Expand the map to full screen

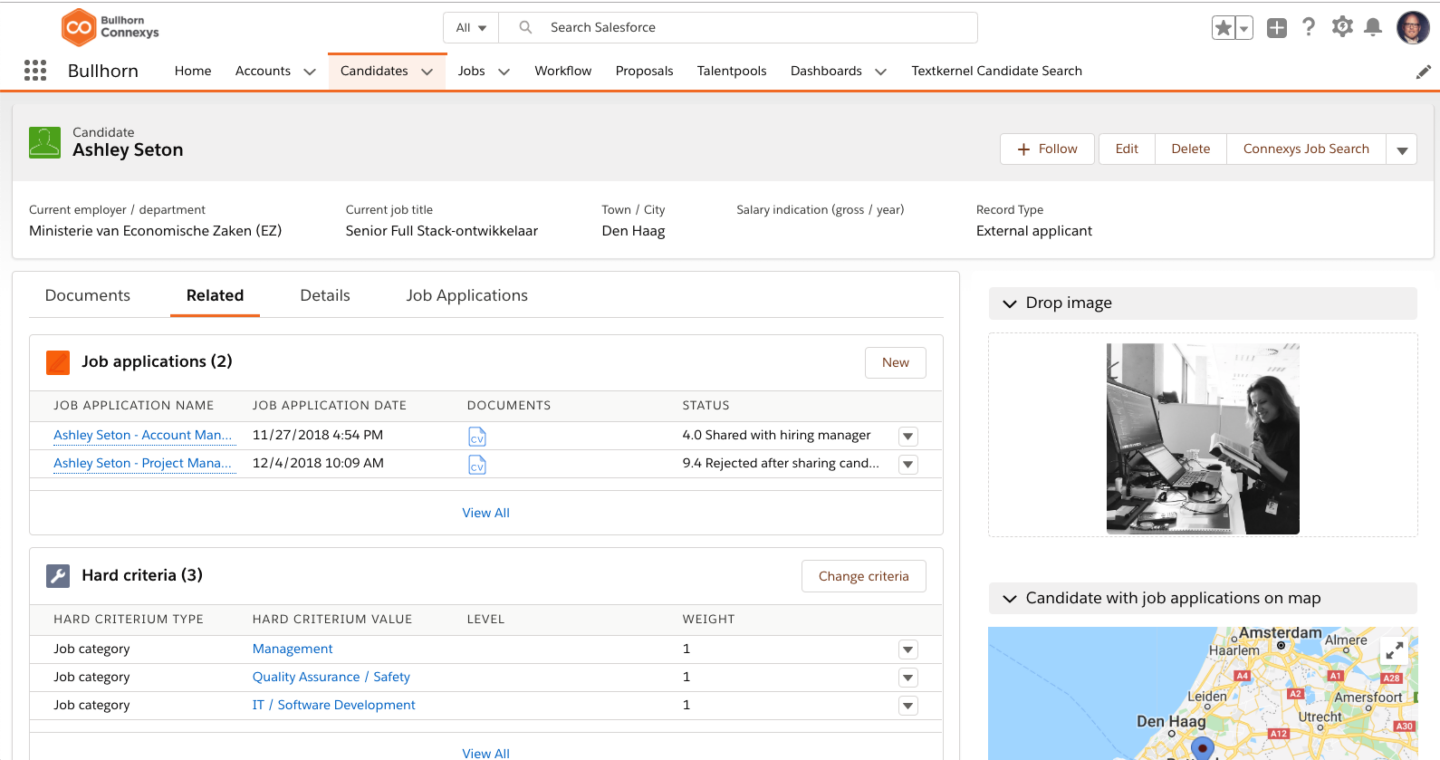1393,651
